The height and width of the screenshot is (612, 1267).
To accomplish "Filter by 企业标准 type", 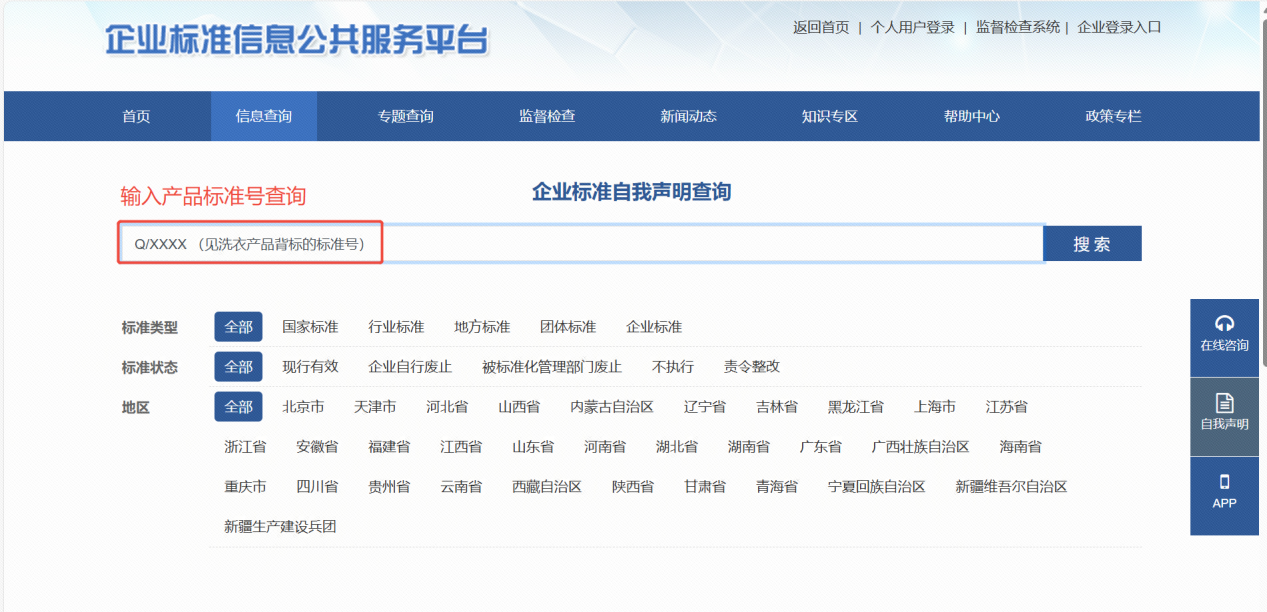I will click(x=654, y=327).
